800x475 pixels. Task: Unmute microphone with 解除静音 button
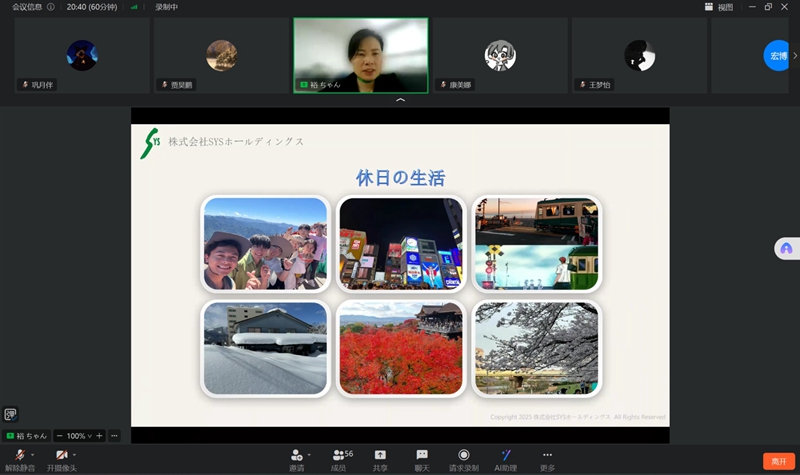pos(19,456)
